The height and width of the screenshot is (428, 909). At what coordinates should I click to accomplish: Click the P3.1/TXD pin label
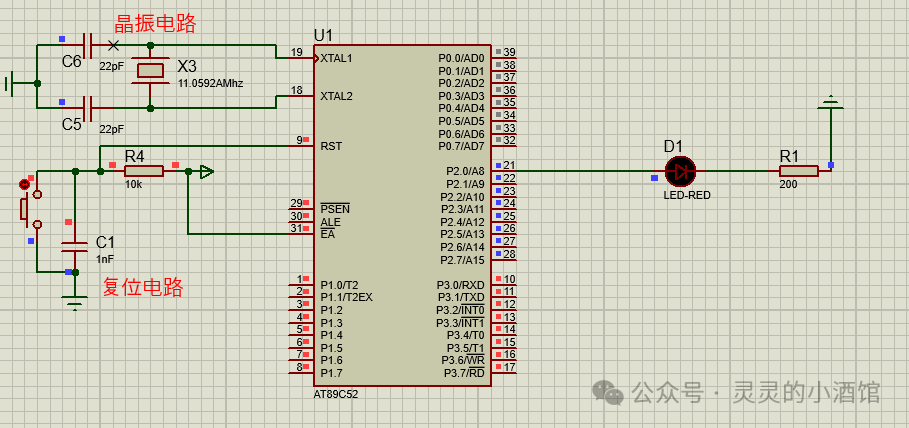[460, 298]
